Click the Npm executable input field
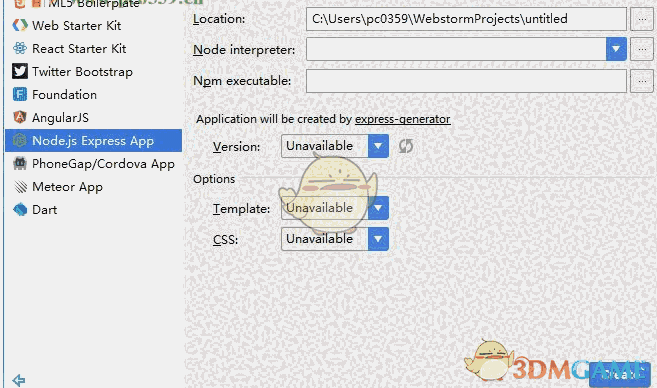Viewport: 657px width, 388px height. click(466, 81)
